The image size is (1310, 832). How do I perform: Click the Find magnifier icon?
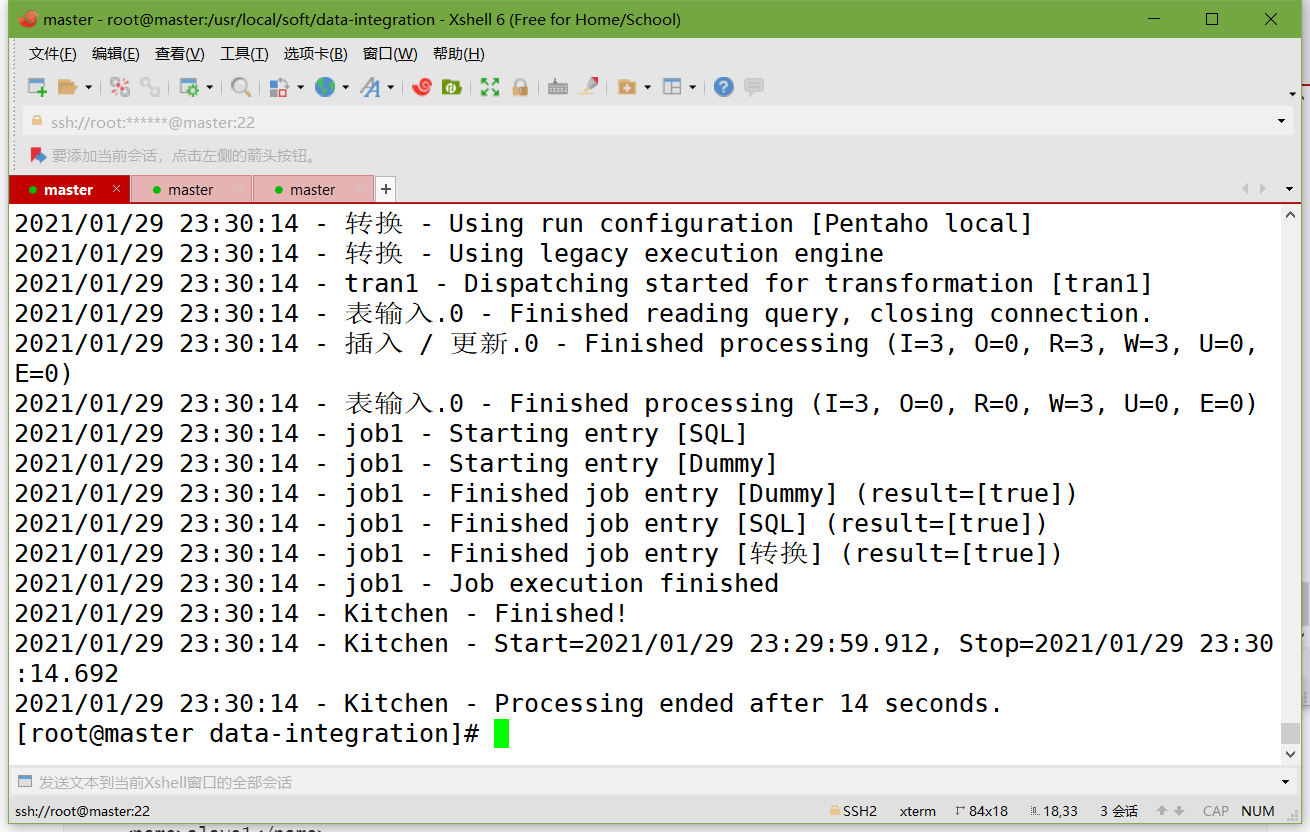(x=240, y=87)
